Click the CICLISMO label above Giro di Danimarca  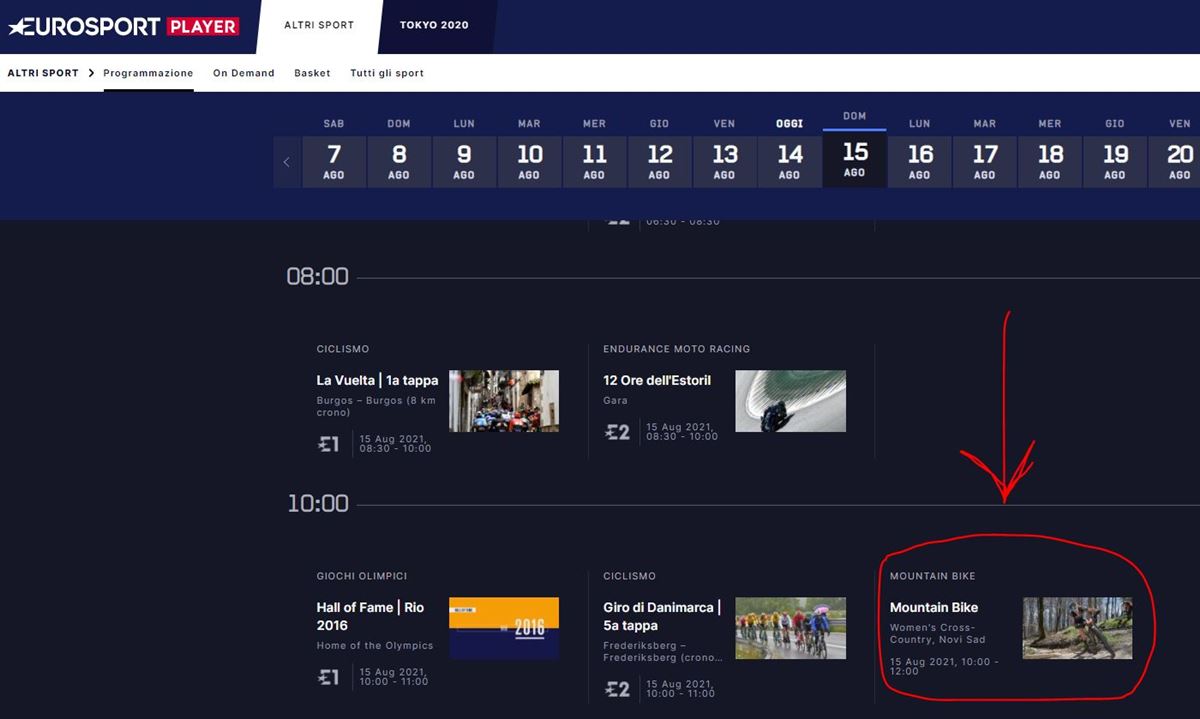click(629, 576)
